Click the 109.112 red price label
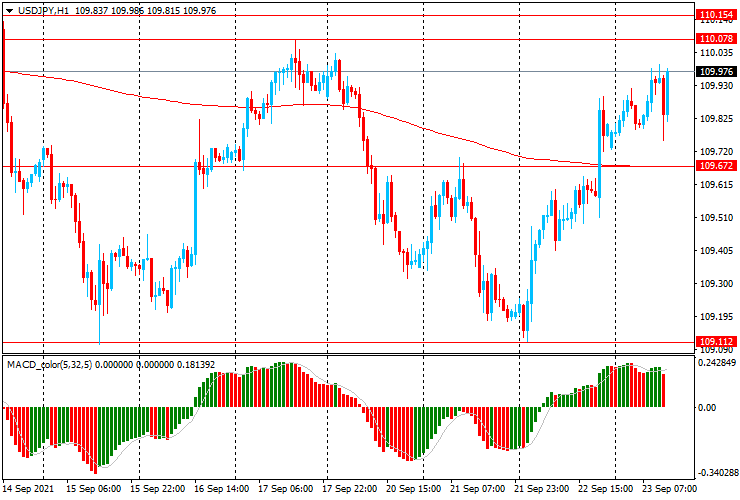The height and width of the screenshot is (500, 740). pyautogui.click(x=716, y=341)
